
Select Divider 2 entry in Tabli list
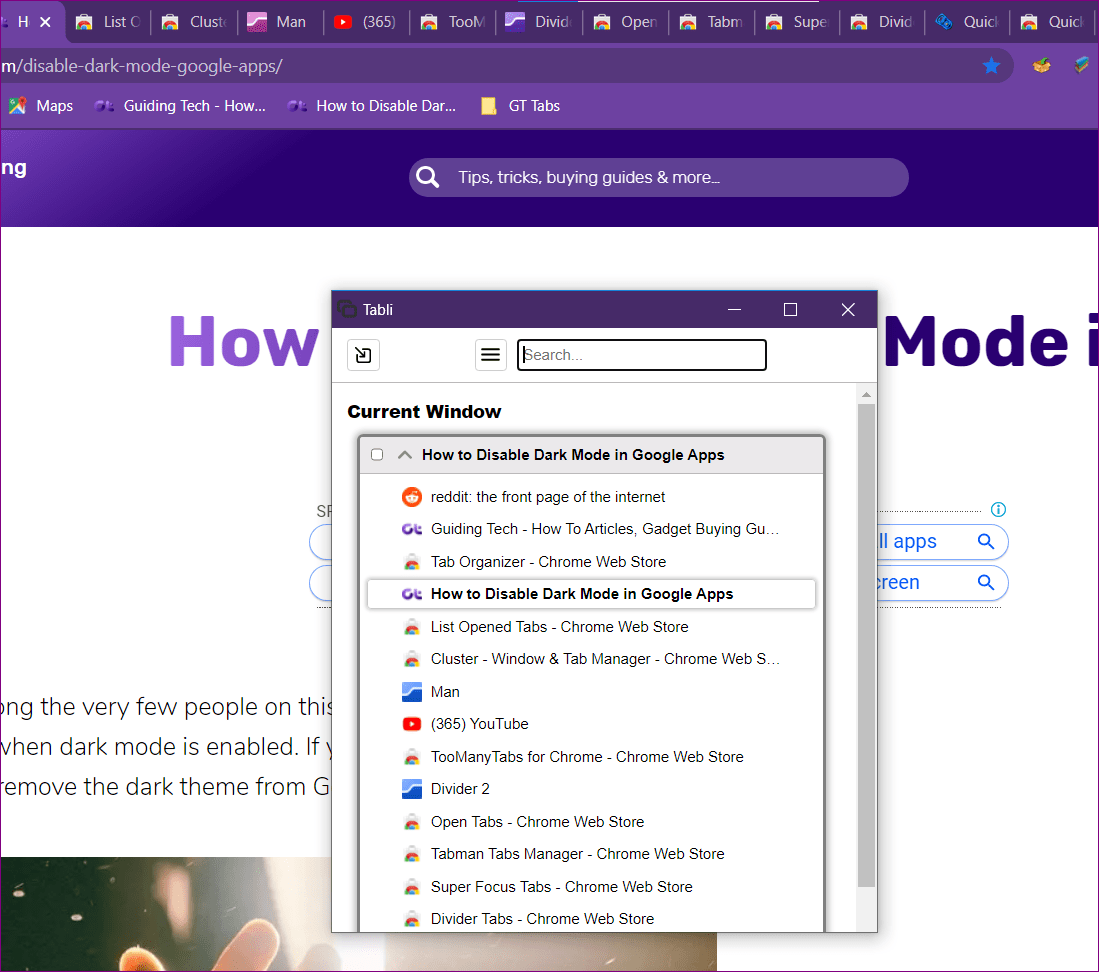(x=460, y=789)
